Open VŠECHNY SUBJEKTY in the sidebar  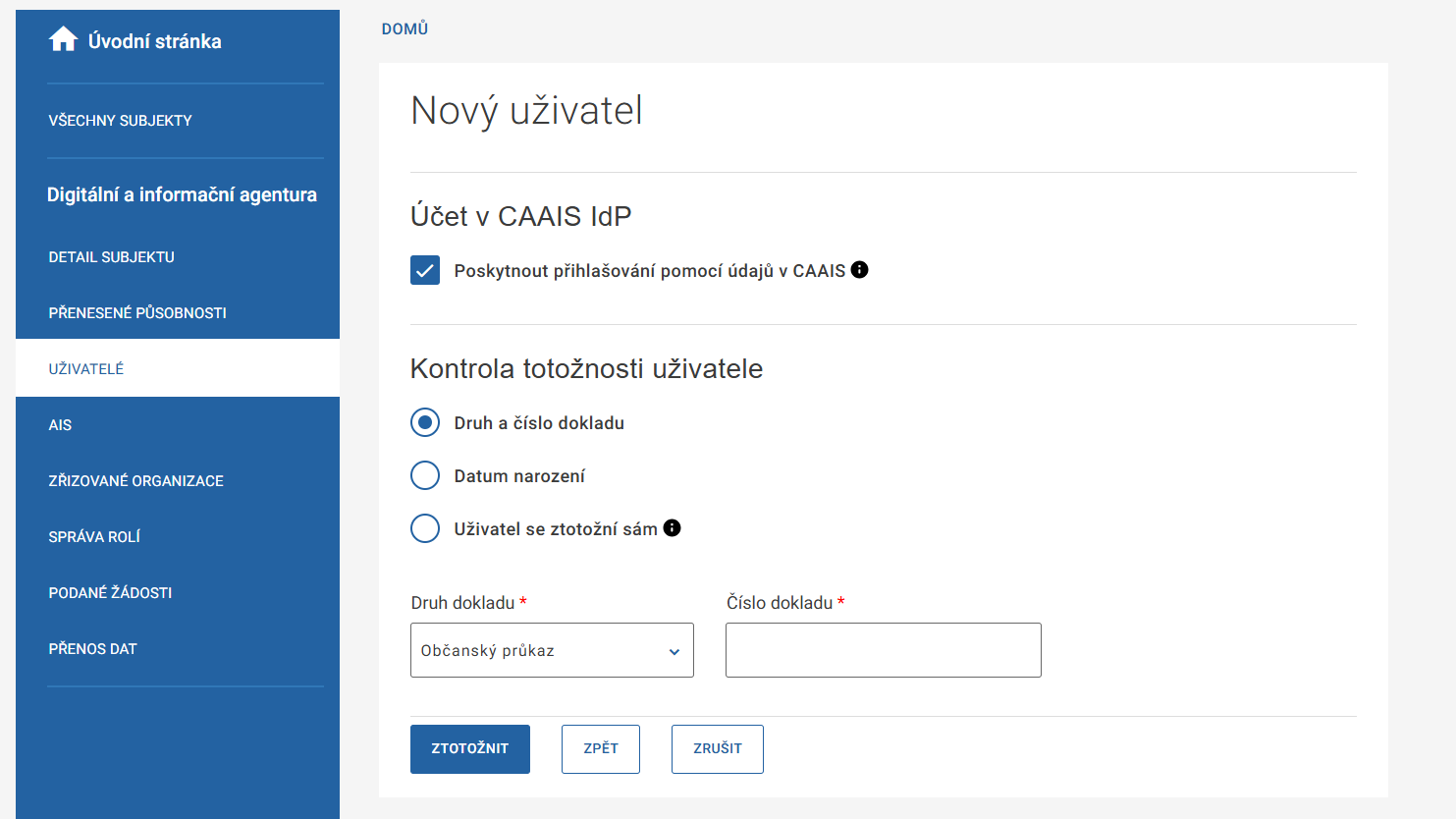[x=121, y=121]
